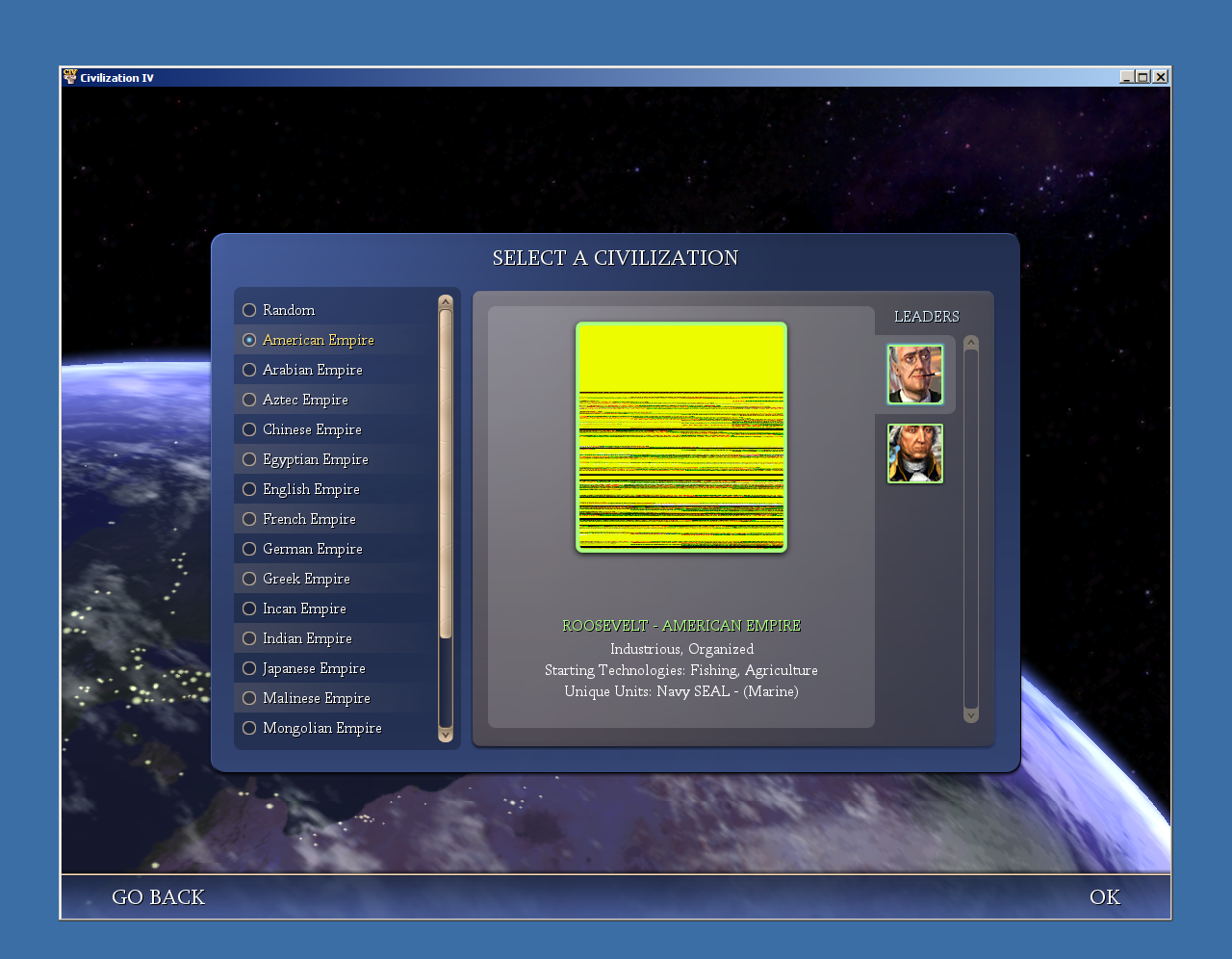Select the Random civilization option
Screen dimensions: 1232x959
point(249,310)
